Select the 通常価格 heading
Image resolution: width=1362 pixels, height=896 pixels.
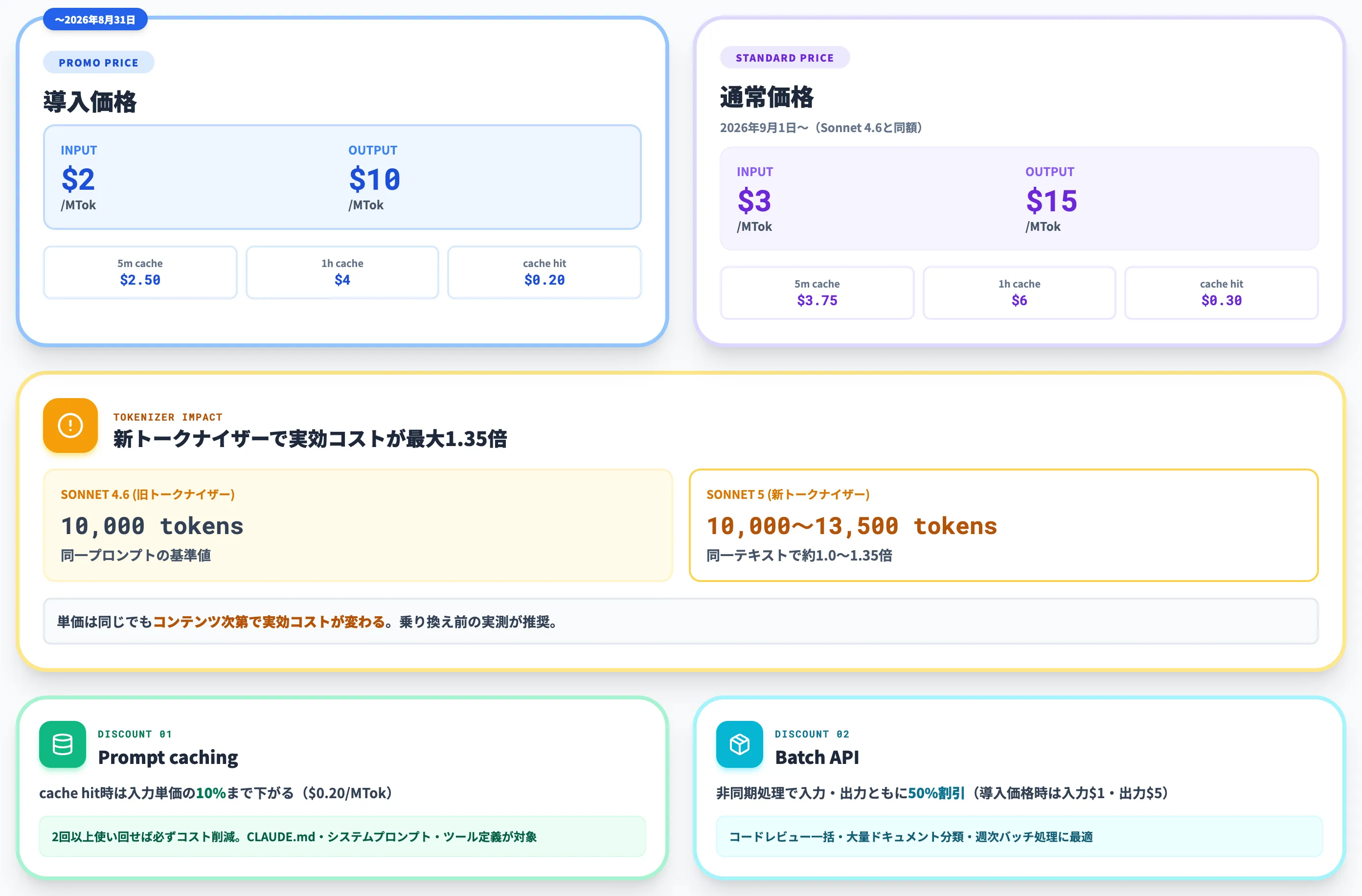click(766, 97)
